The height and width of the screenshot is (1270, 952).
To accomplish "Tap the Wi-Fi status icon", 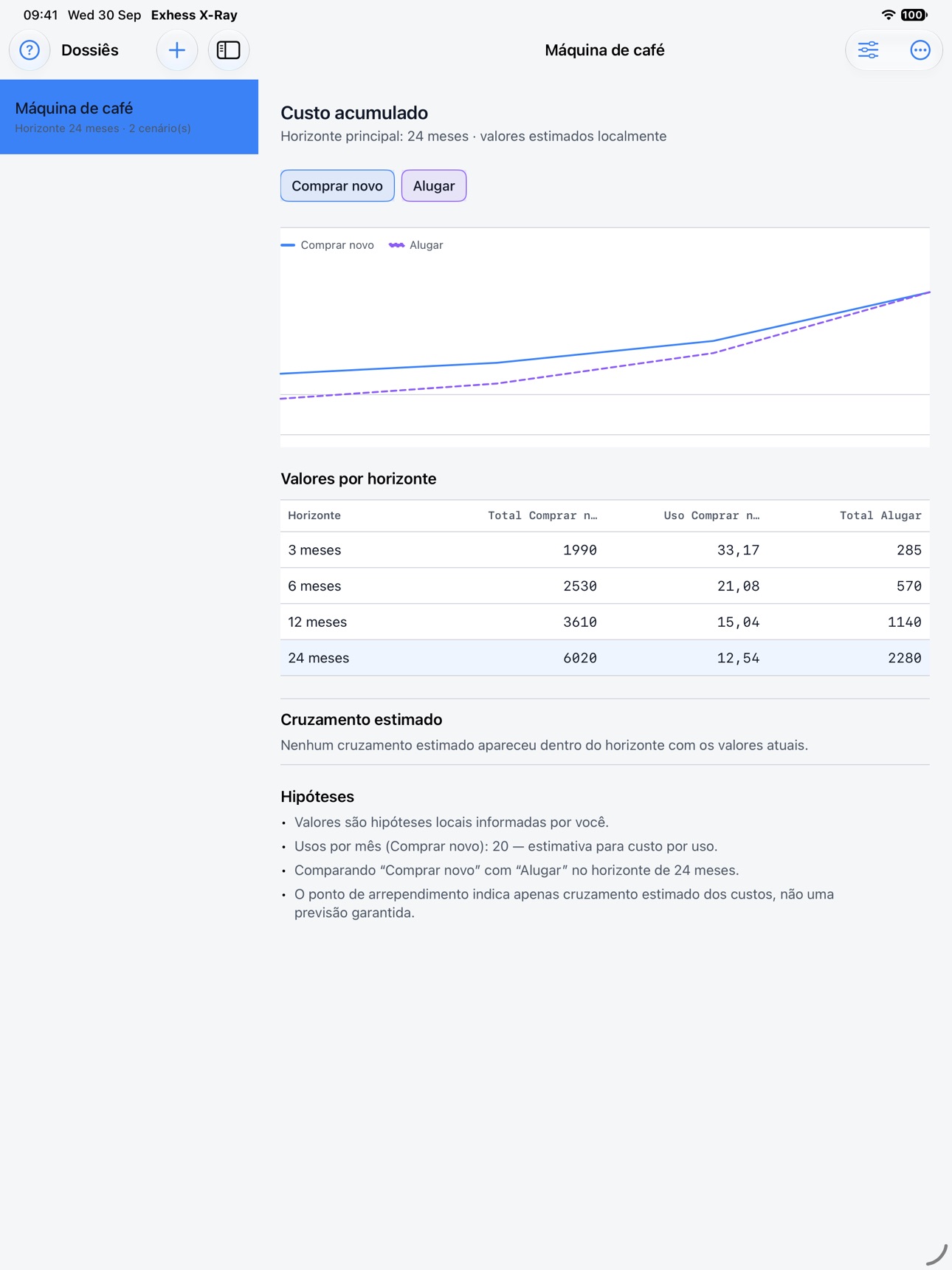I will pyautogui.click(x=888, y=15).
